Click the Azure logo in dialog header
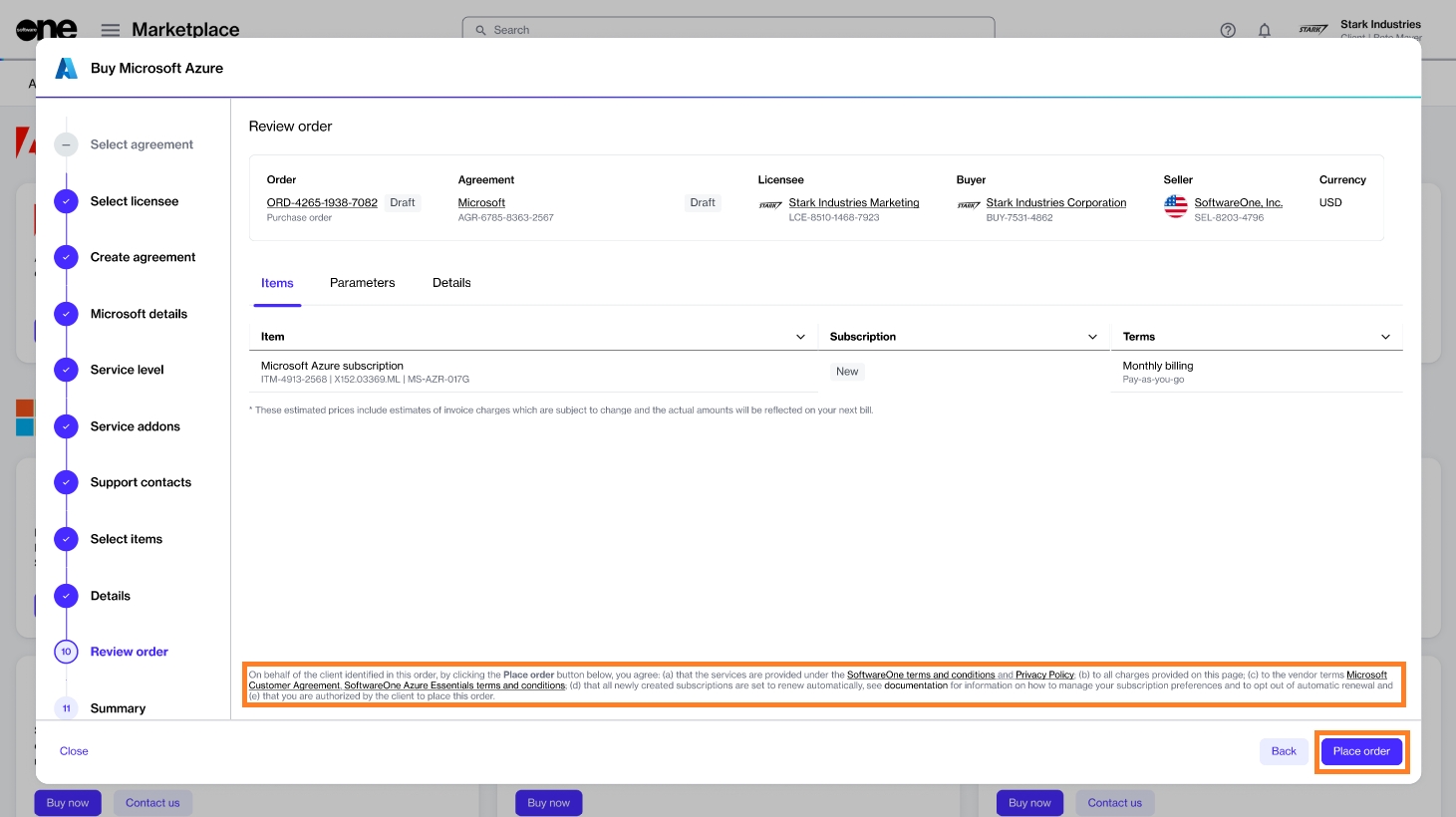Image resolution: width=1456 pixels, height=817 pixels. point(66,68)
